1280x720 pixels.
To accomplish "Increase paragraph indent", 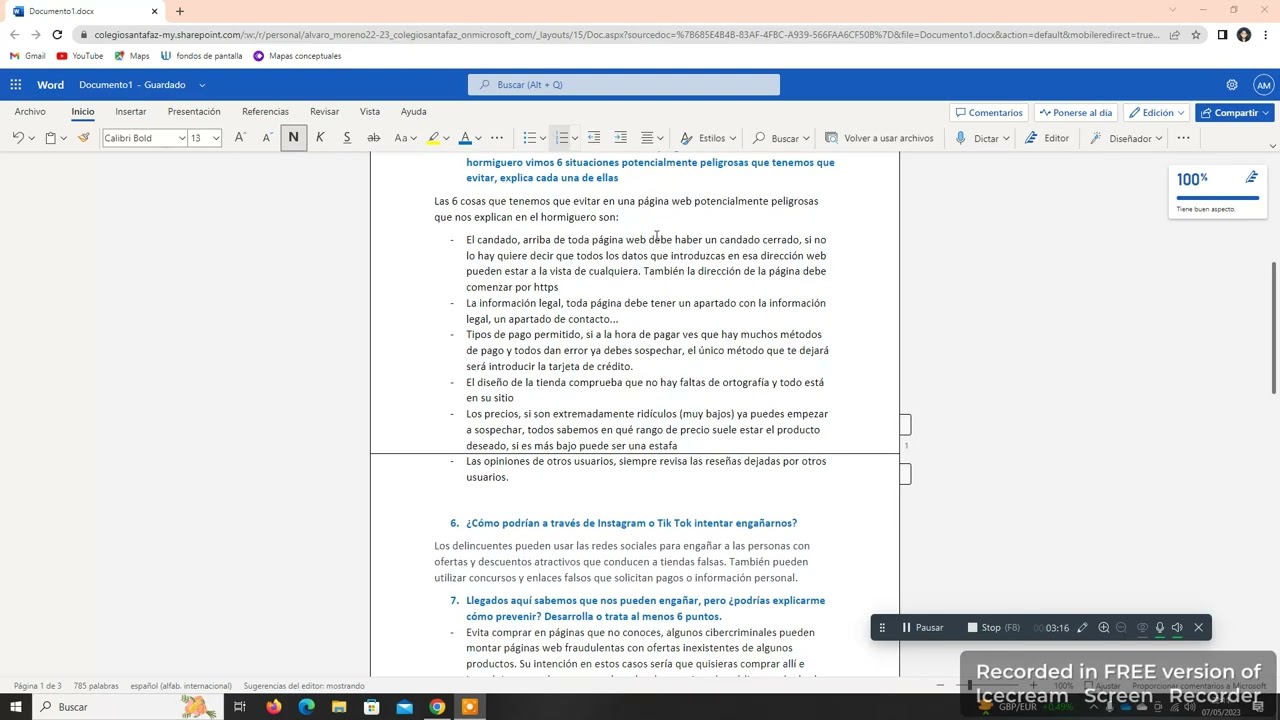I will coord(621,138).
